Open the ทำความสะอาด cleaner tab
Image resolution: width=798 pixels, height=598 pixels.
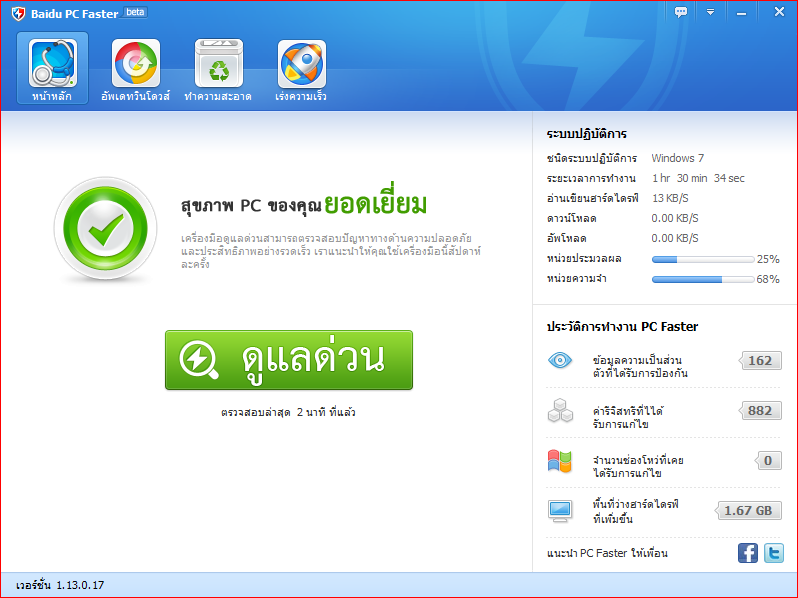tap(218, 69)
